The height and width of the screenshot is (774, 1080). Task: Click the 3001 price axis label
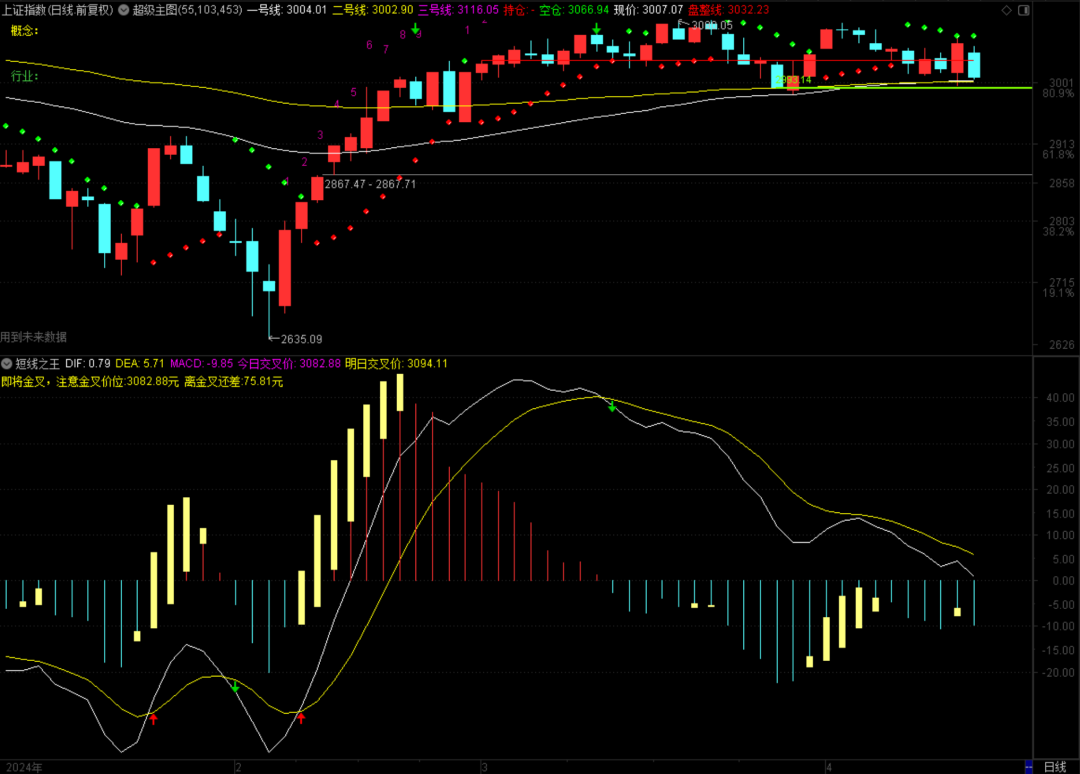1061,83
